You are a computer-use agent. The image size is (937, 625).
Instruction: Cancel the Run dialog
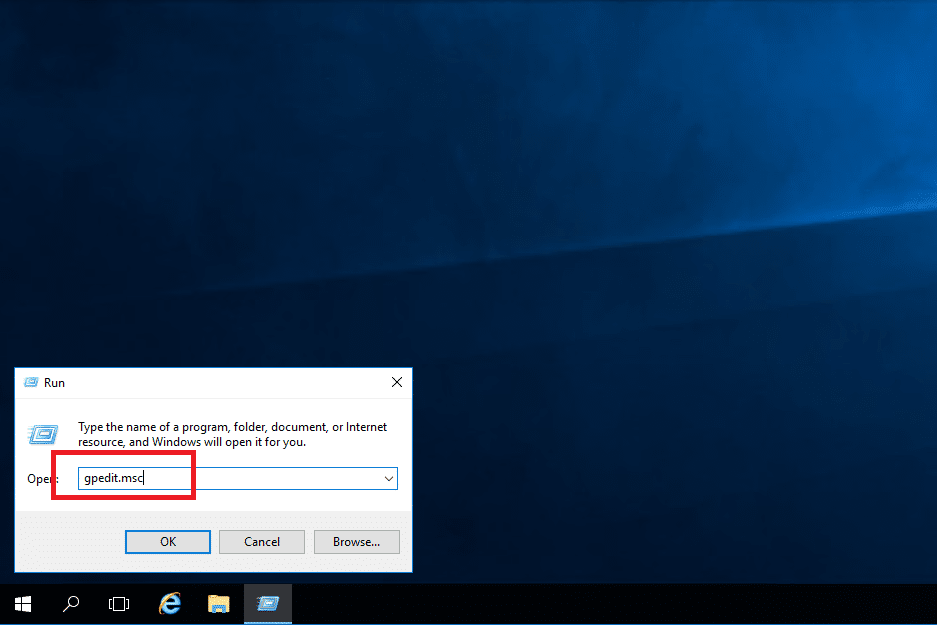click(262, 542)
